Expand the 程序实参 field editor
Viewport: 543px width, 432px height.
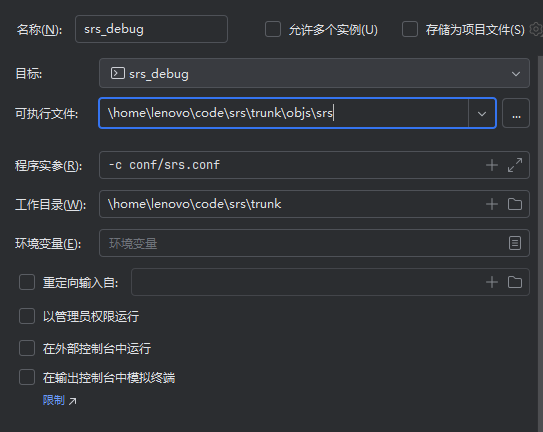coord(515,165)
